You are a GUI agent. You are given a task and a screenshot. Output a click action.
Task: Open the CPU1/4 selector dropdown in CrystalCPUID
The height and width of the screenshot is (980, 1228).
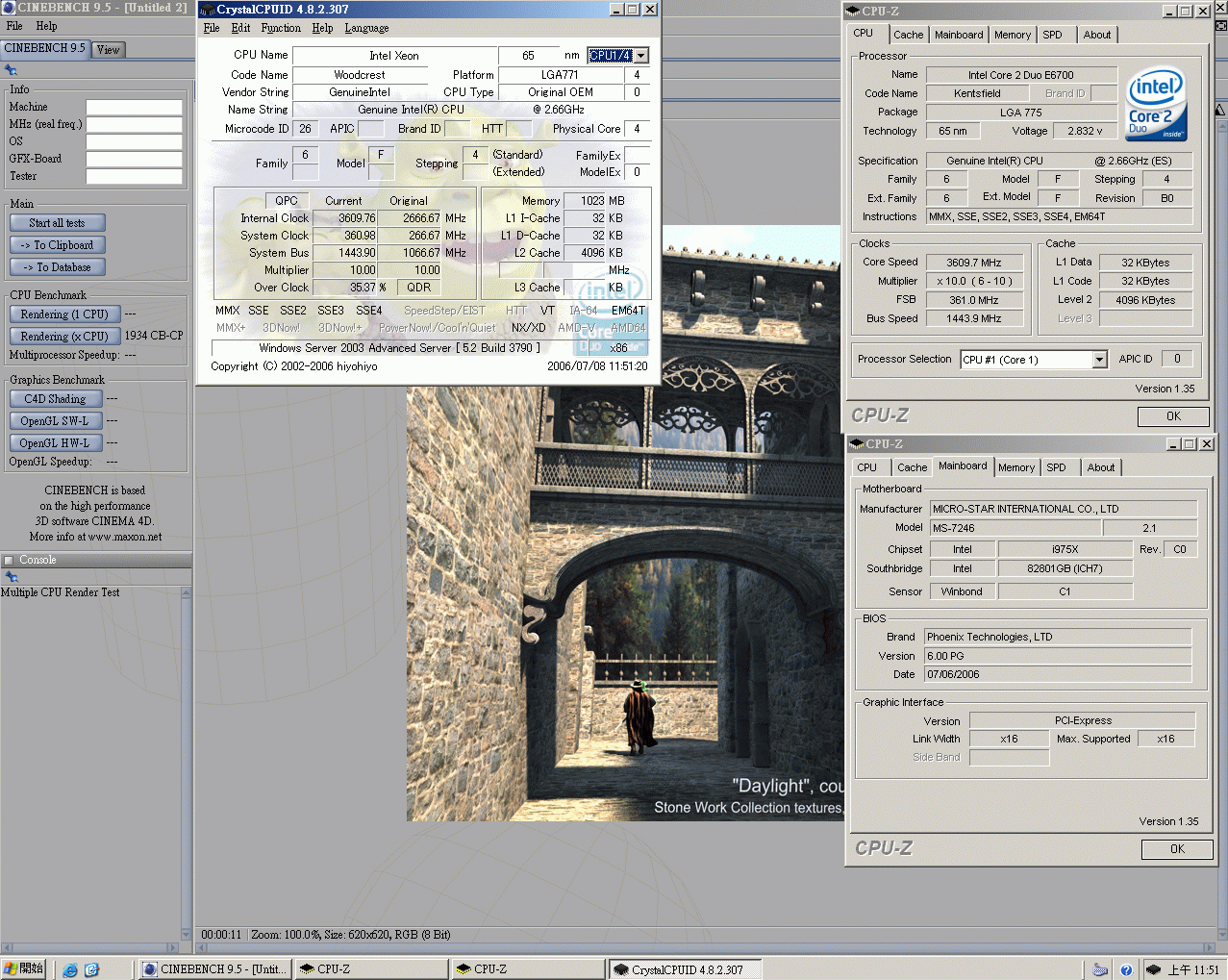pos(641,56)
